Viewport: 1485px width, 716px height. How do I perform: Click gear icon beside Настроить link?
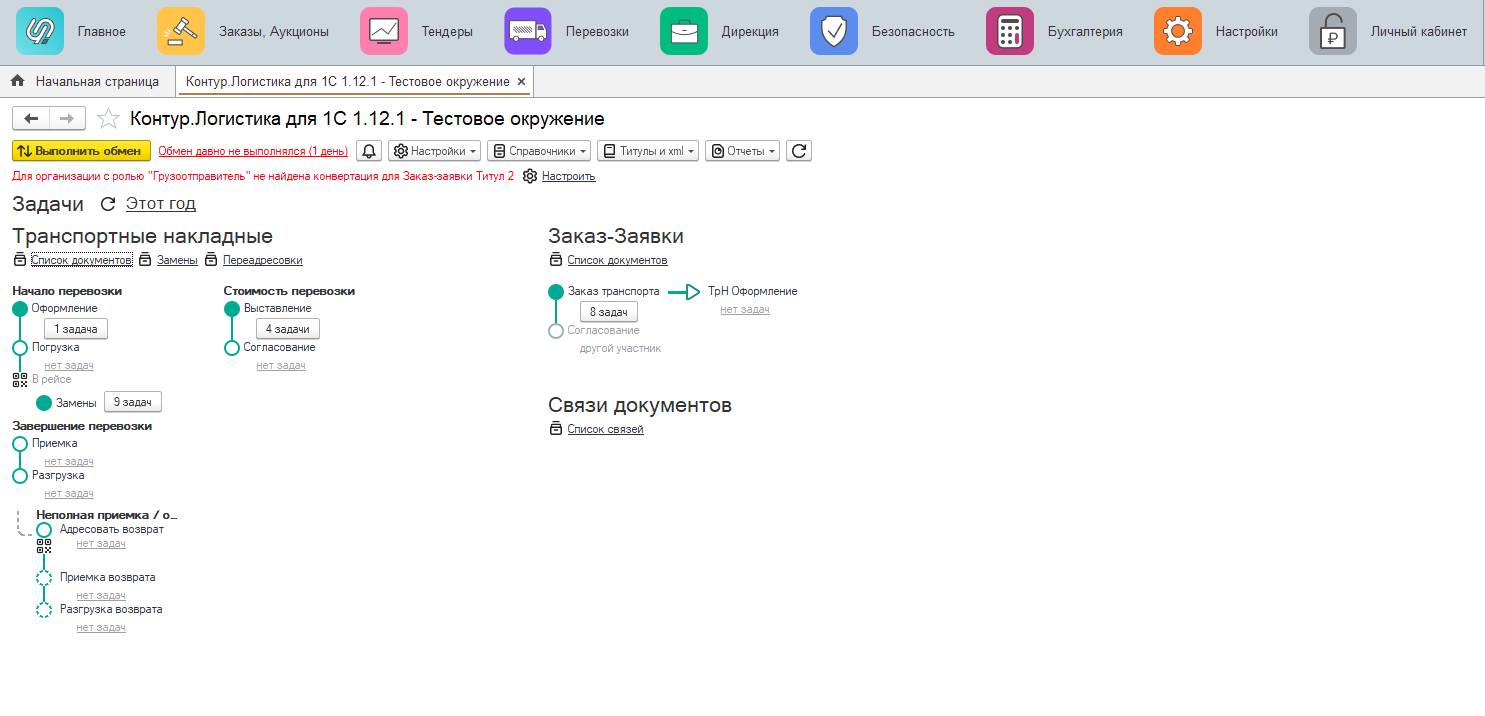pos(531,176)
